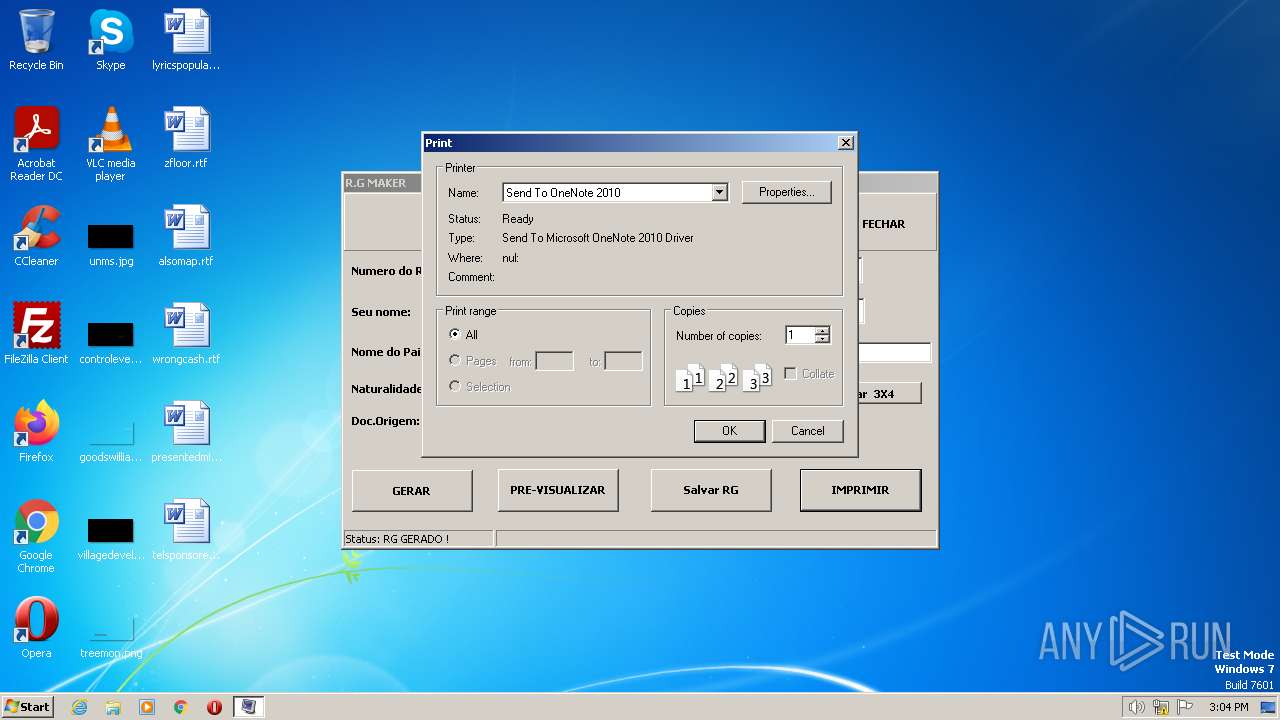Open alsomap.rtf document icon
This screenshot has height=720, width=1280.
pyautogui.click(x=186, y=236)
